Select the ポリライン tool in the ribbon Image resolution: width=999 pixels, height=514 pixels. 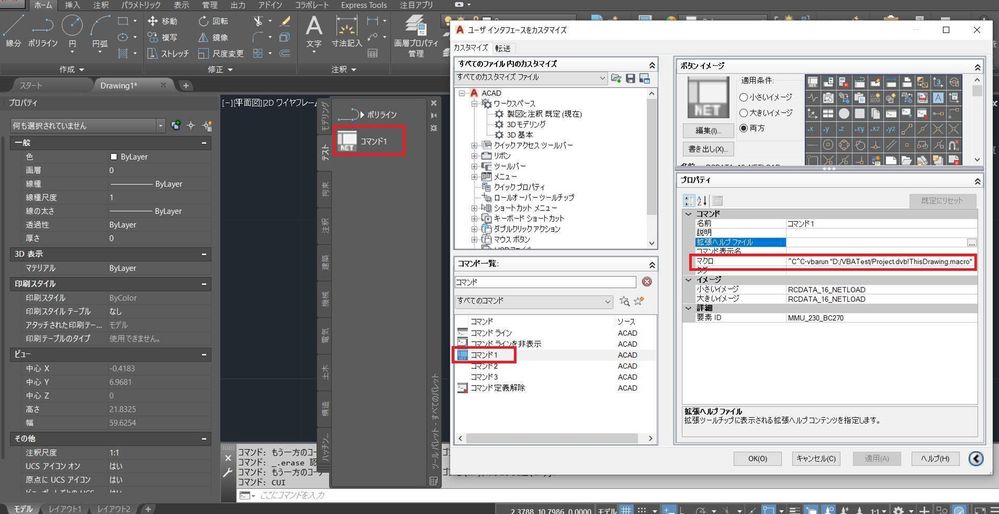(43, 31)
